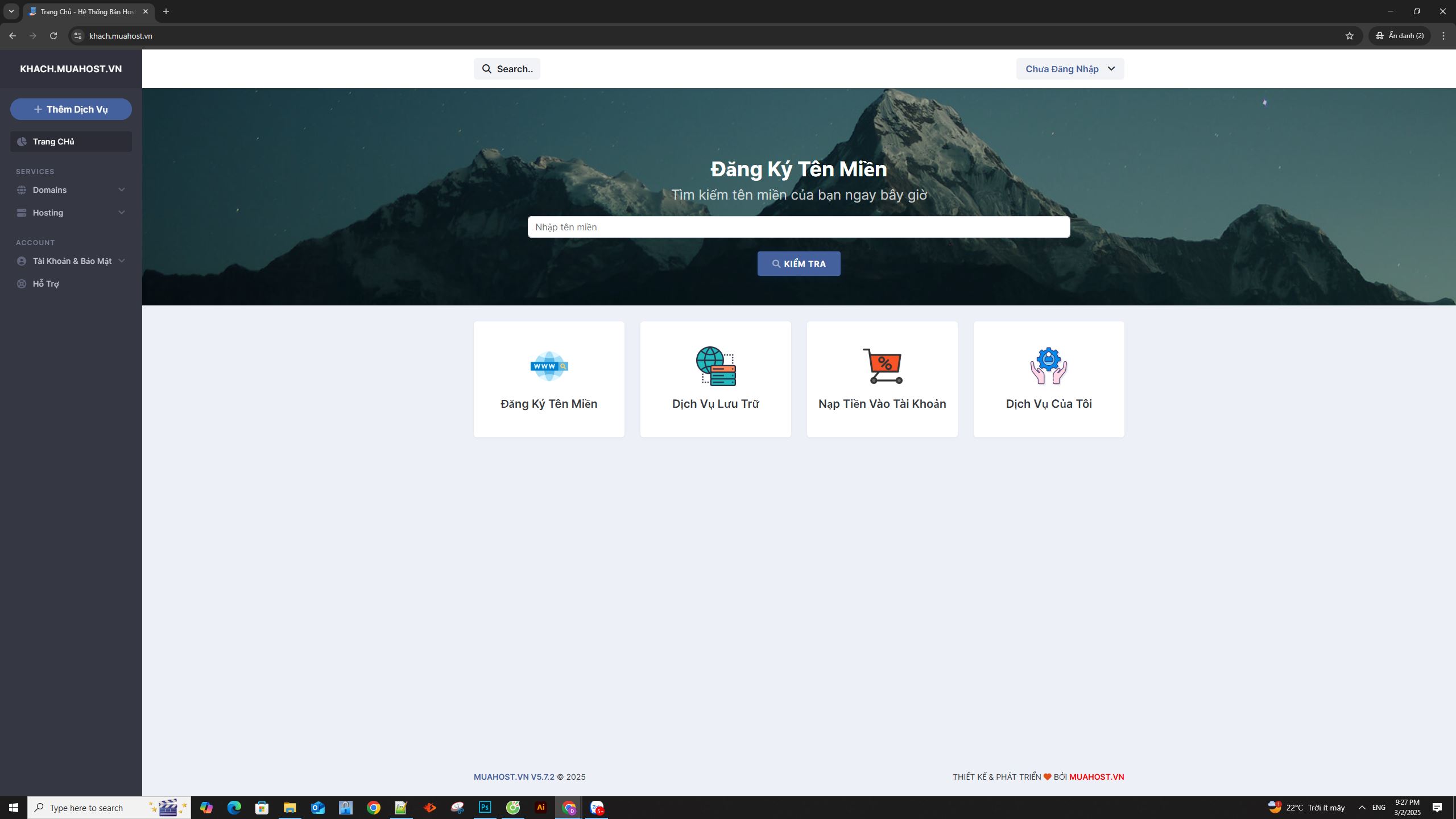Screen dimensions: 1456x819
Task: Focus the Nhập tên miền input field
Action: point(799,227)
